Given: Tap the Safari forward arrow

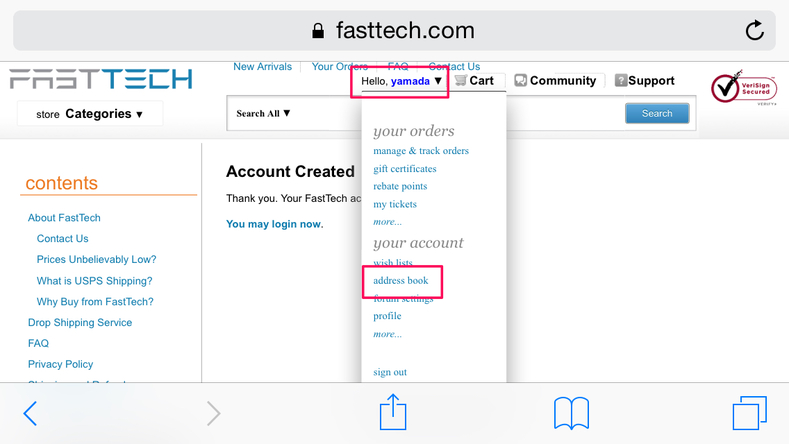Looking at the screenshot, I should (214, 413).
